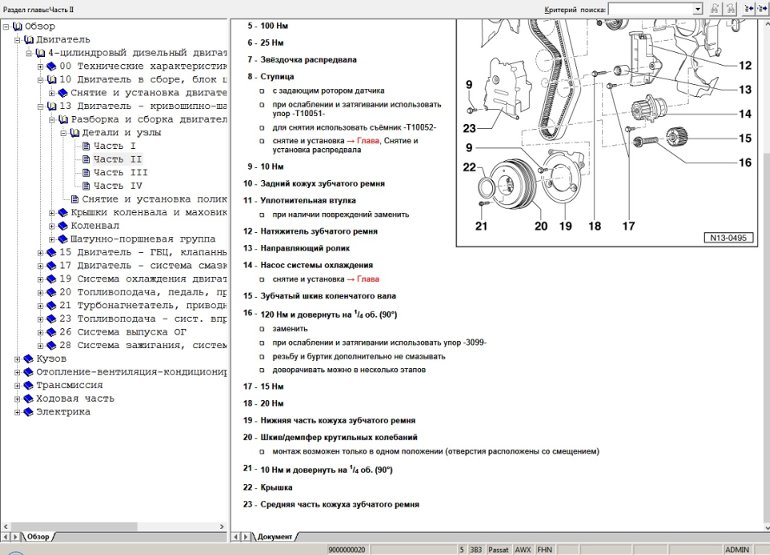Click the right greyed-out find icon before tree arrows
The height and width of the screenshot is (555, 770).
731,9
